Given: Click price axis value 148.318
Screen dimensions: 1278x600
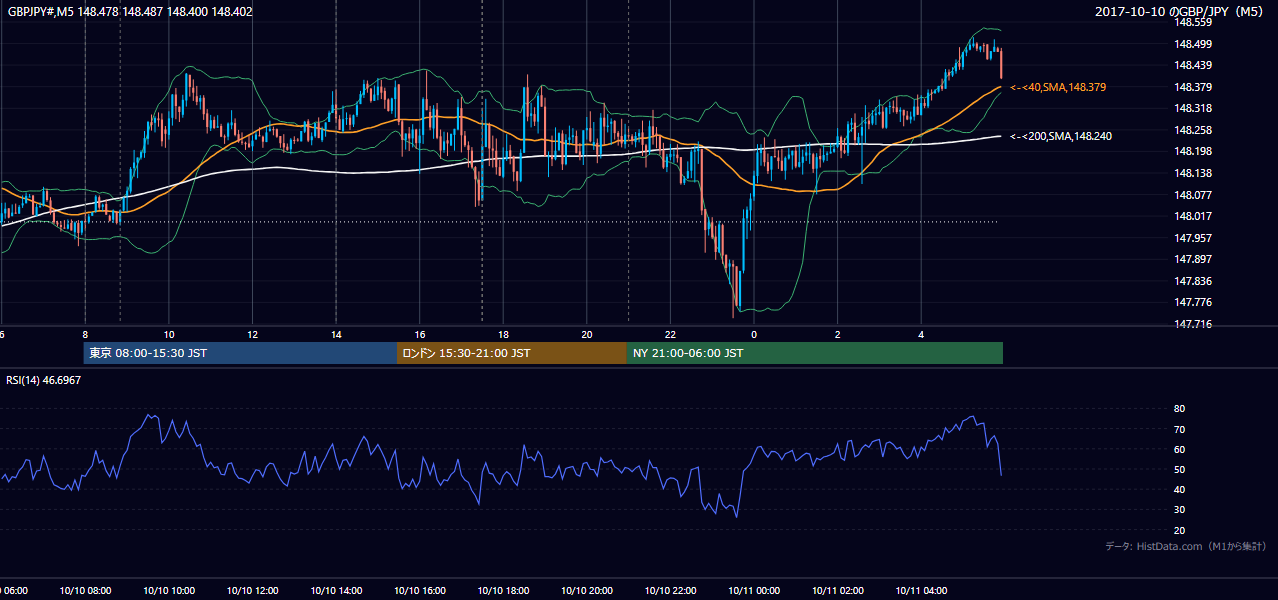Looking at the screenshot, I should pyautogui.click(x=1193, y=108).
